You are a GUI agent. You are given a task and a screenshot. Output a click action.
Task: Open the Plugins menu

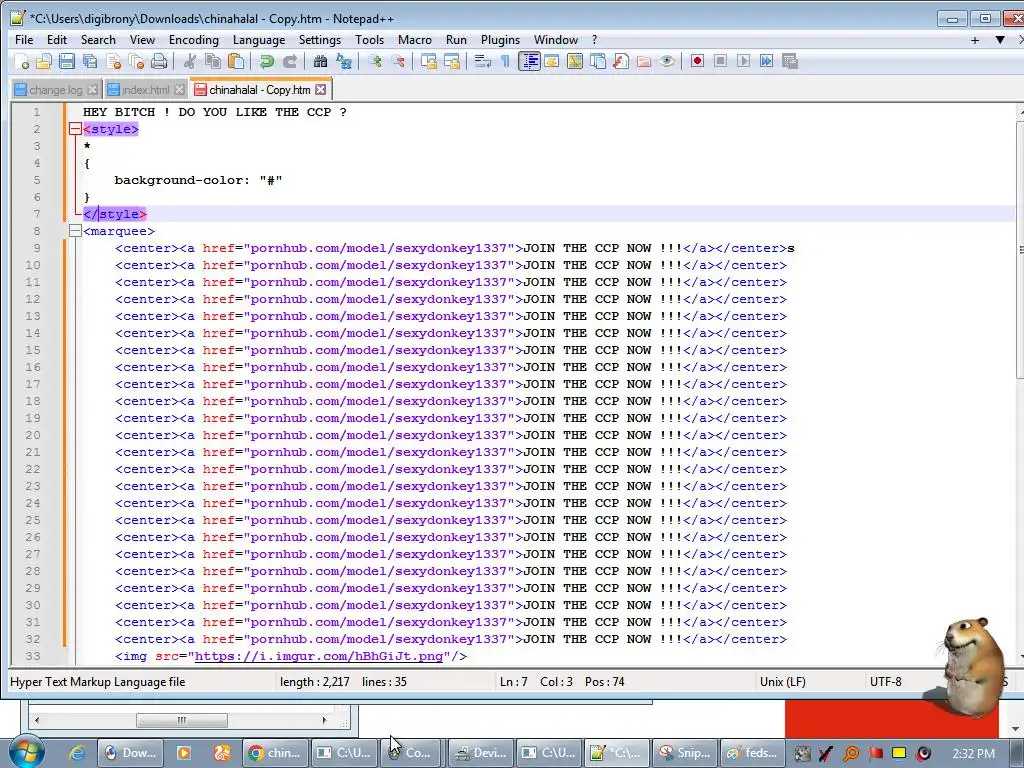point(500,40)
